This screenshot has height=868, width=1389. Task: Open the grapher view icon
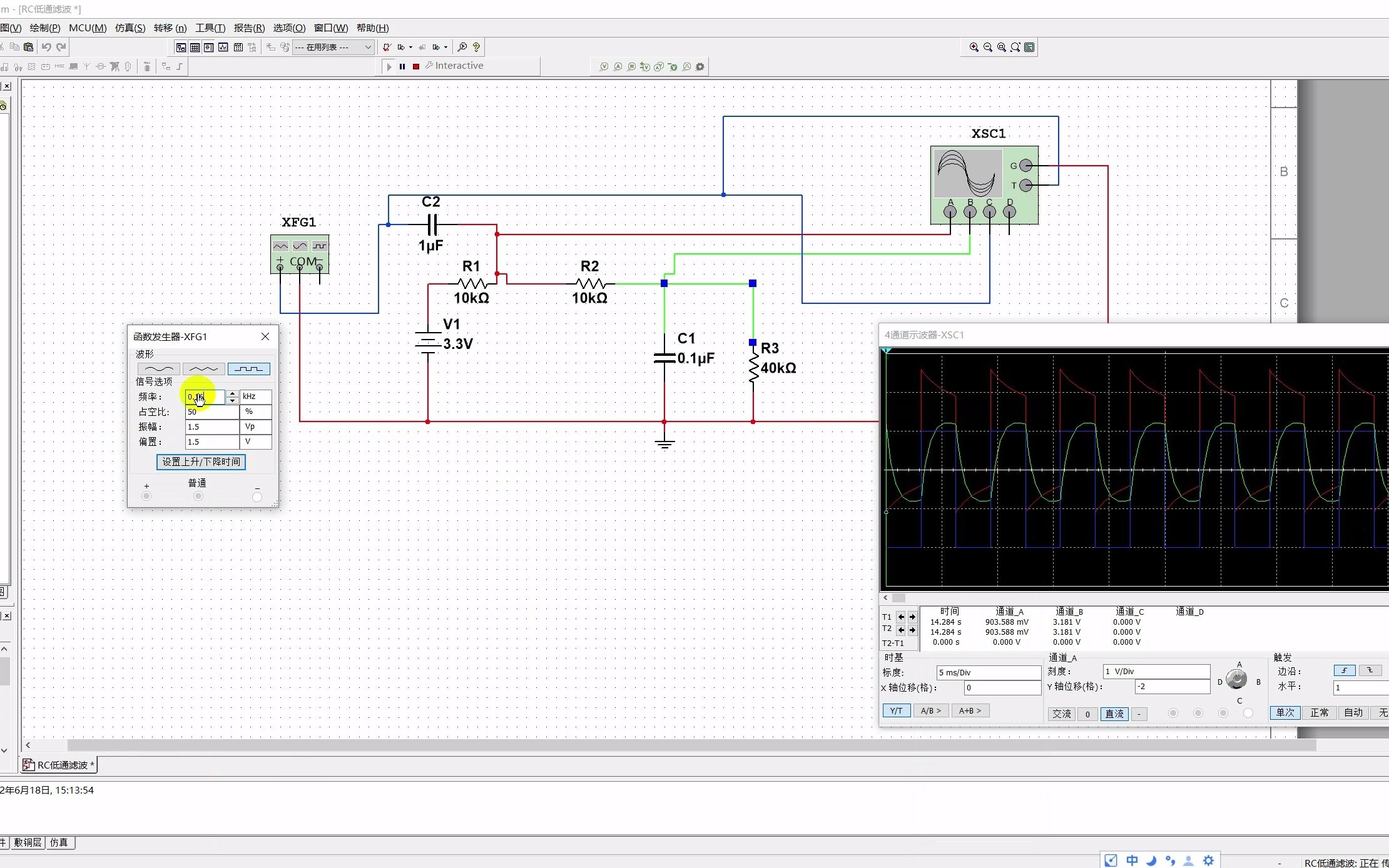click(223, 47)
